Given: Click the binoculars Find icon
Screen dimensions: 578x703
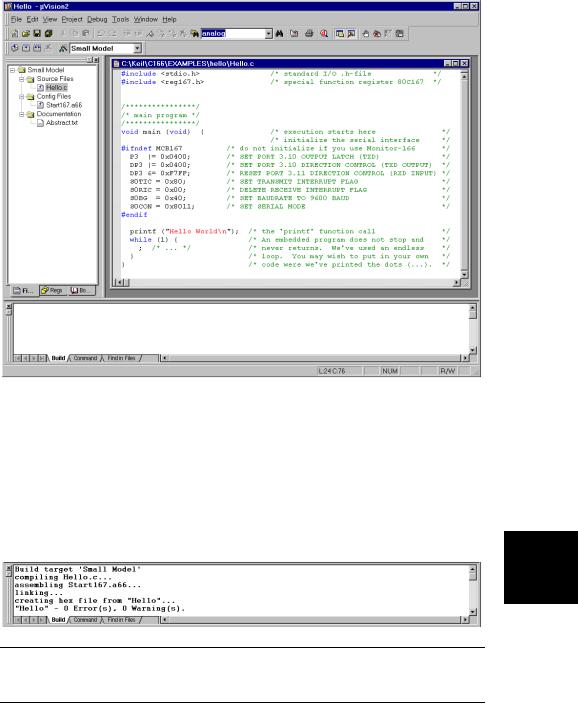Looking at the screenshot, I should click(279, 34).
